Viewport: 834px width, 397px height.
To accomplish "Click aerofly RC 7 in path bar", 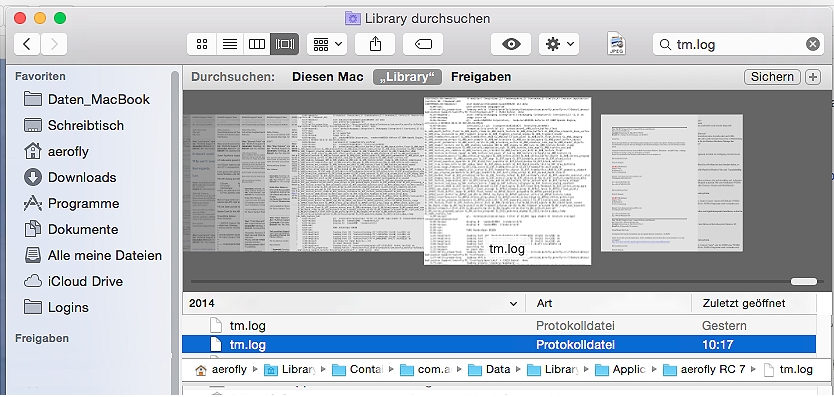I will point(704,369).
